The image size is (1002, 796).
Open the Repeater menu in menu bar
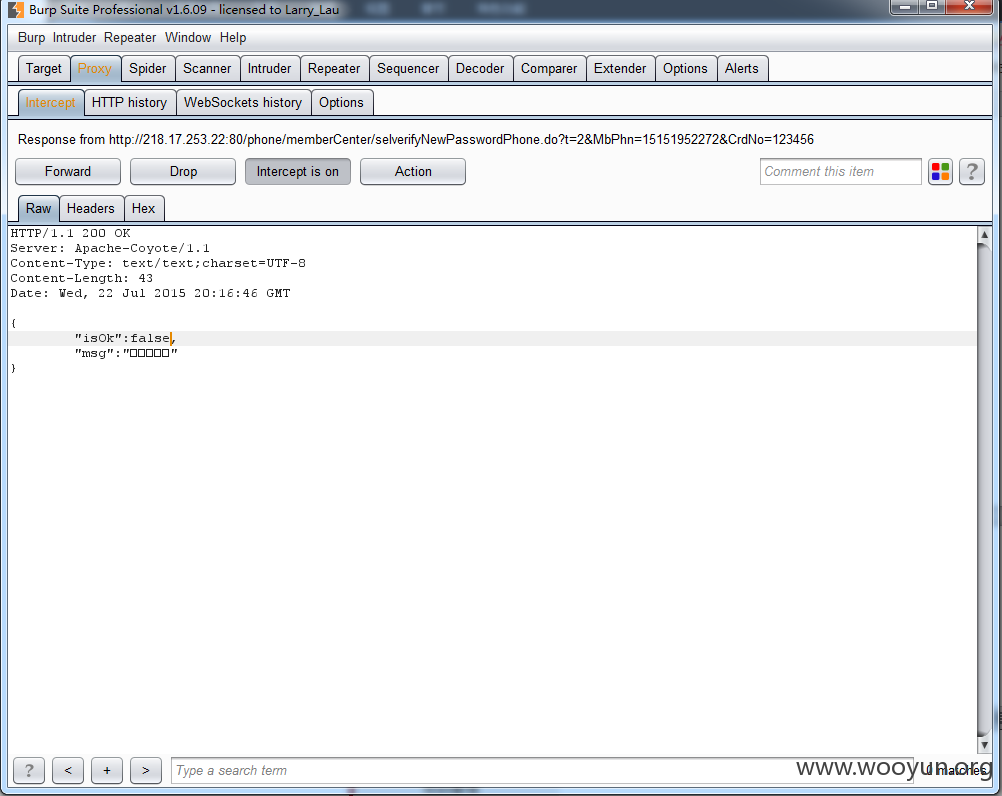coord(130,38)
